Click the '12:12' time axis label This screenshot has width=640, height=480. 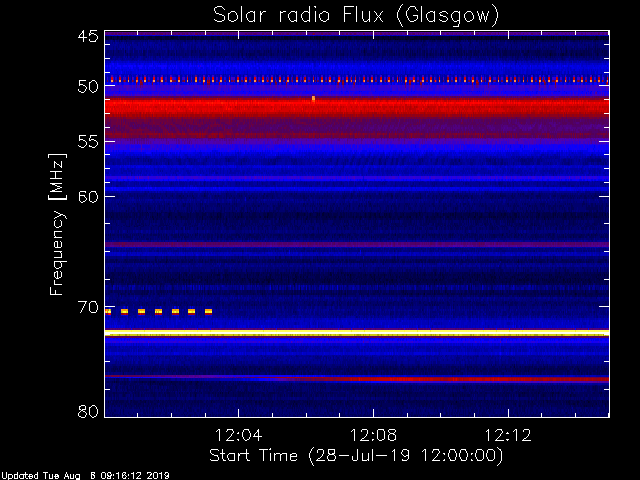(508, 435)
